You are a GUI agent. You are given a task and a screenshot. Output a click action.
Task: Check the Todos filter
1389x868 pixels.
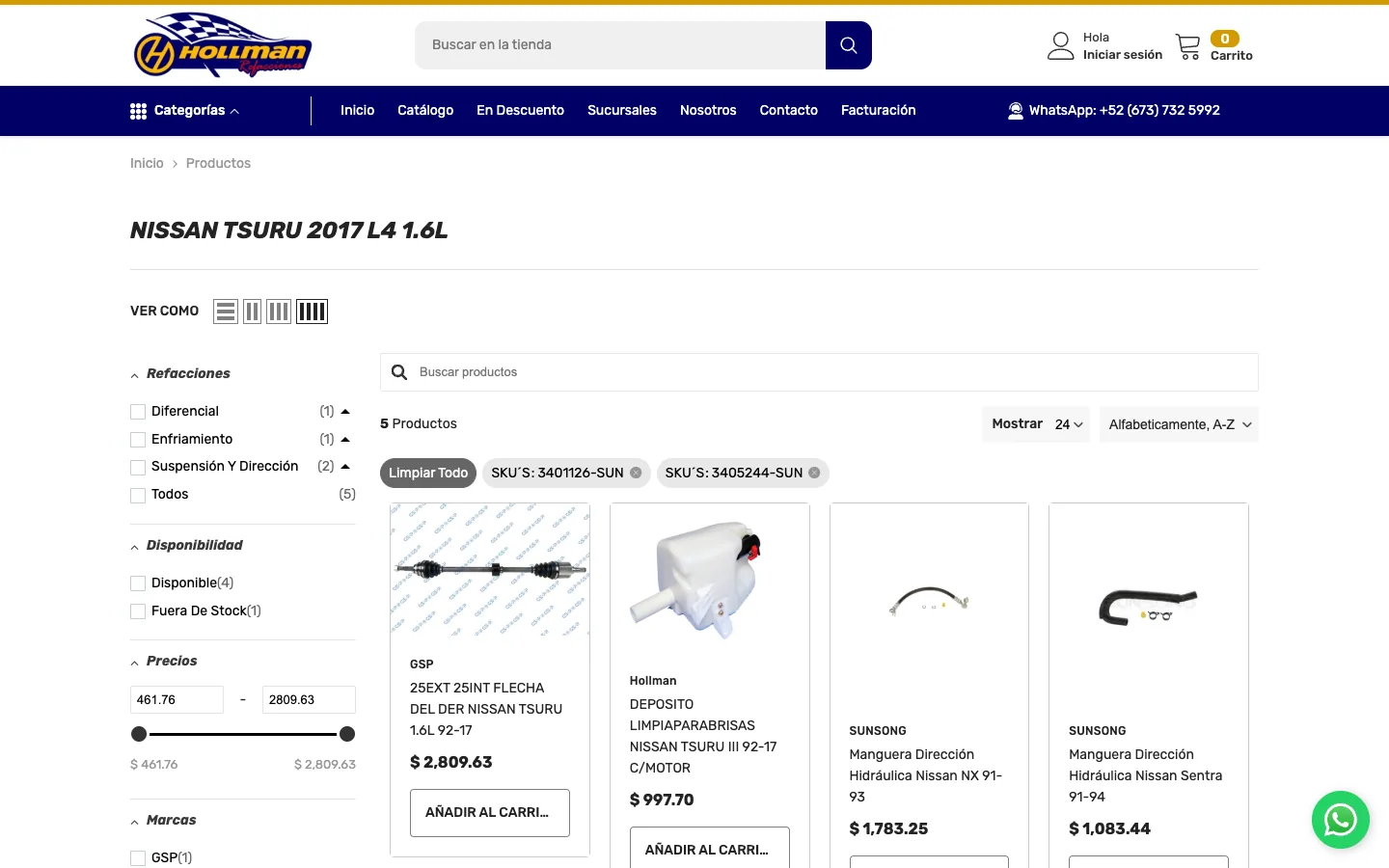coord(138,495)
